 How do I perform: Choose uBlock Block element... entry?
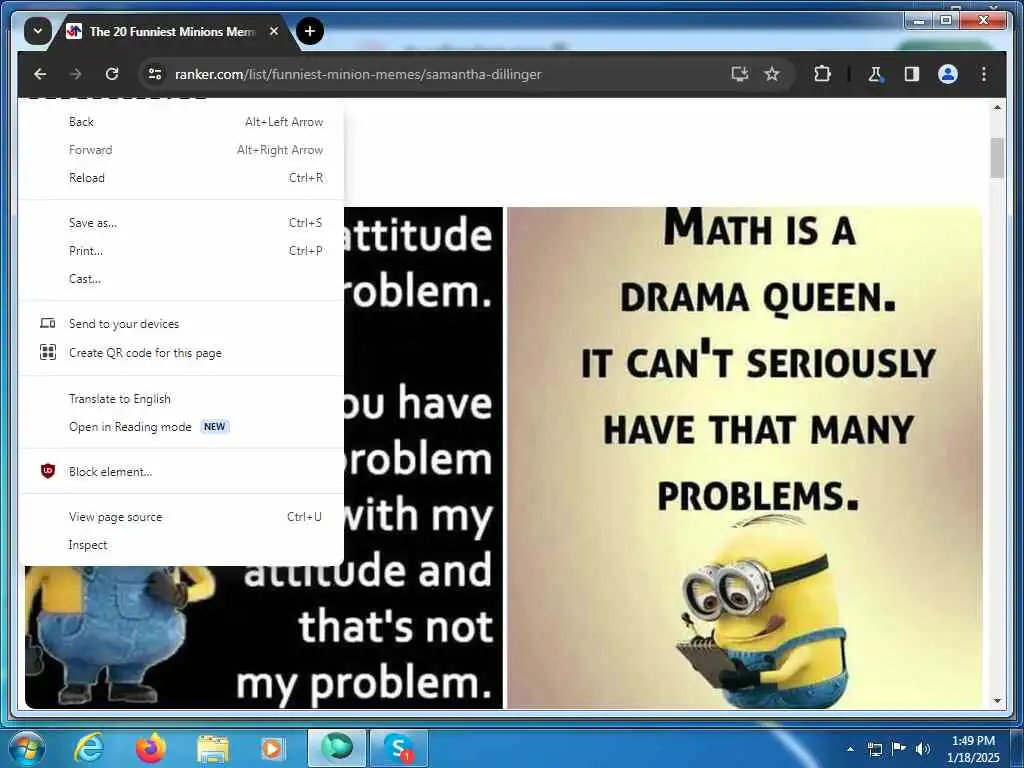pyautogui.click(x=182, y=472)
